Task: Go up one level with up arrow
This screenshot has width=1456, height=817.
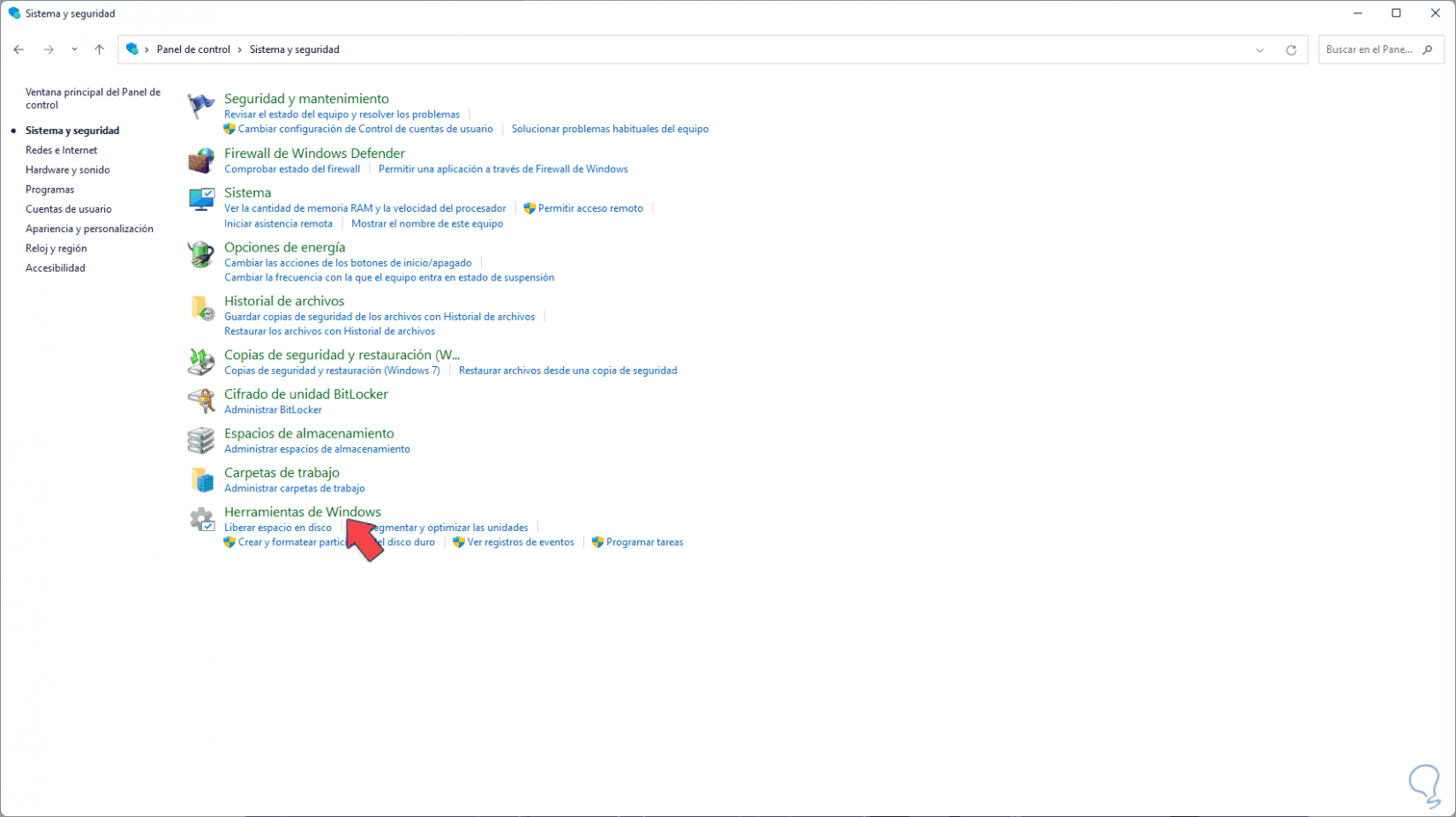Action: pyautogui.click(x=99, y=49)
